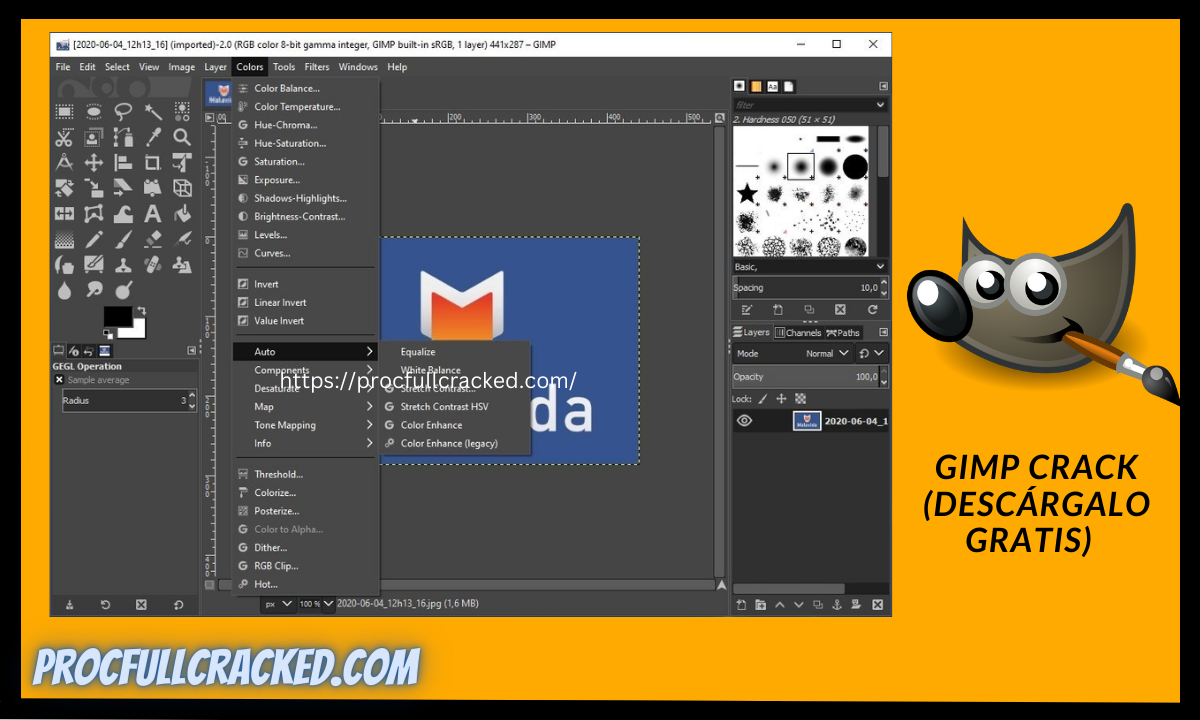Screen dimensions: 1200x720
Task: Select the Align tool
Action: pyautogui.click(x=123, y=162)
